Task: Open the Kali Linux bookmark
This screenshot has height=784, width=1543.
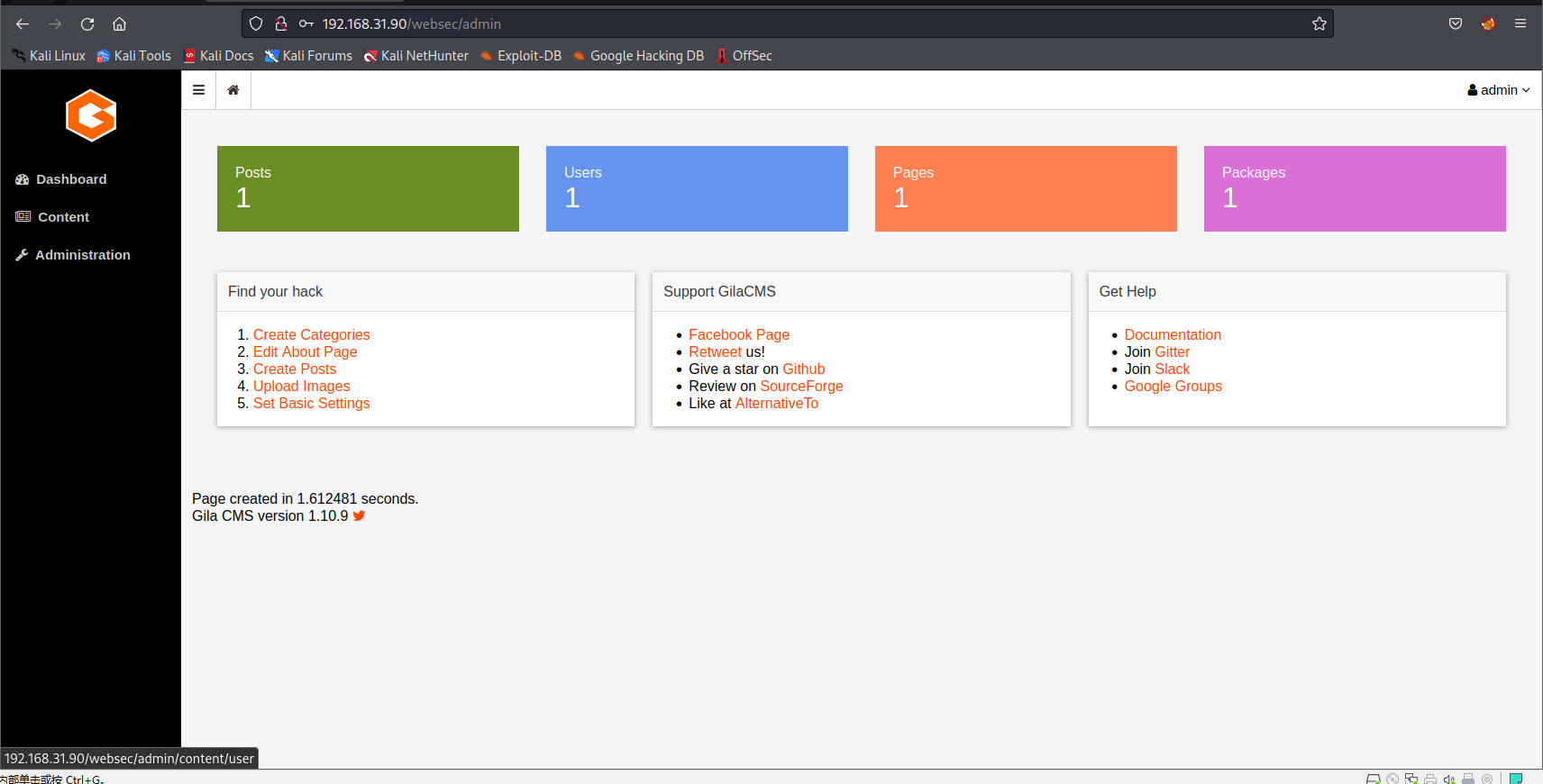Action: tap(49, 56)
